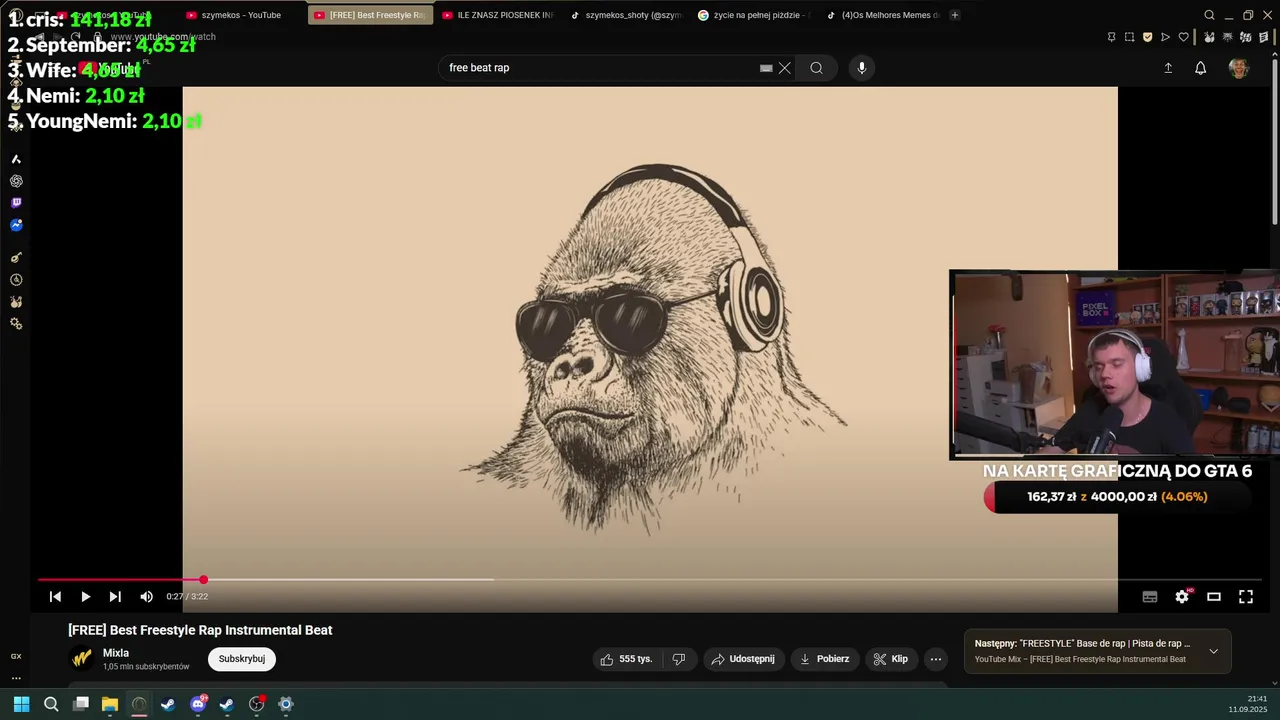
Task: Open Windows taskbar search
Action: click(x=51, y=704)
